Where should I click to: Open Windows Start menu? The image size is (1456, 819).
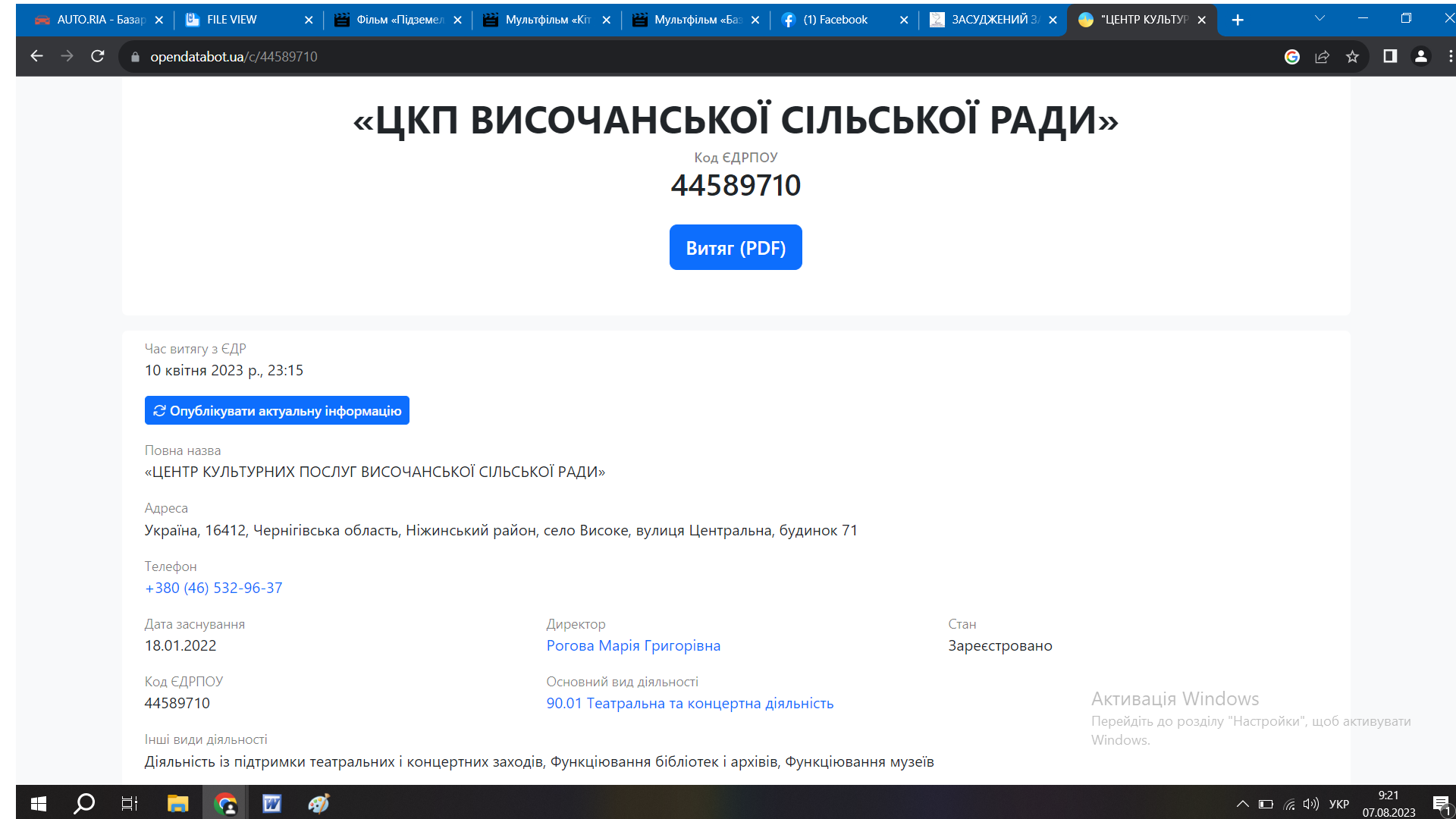coord(39,803)
